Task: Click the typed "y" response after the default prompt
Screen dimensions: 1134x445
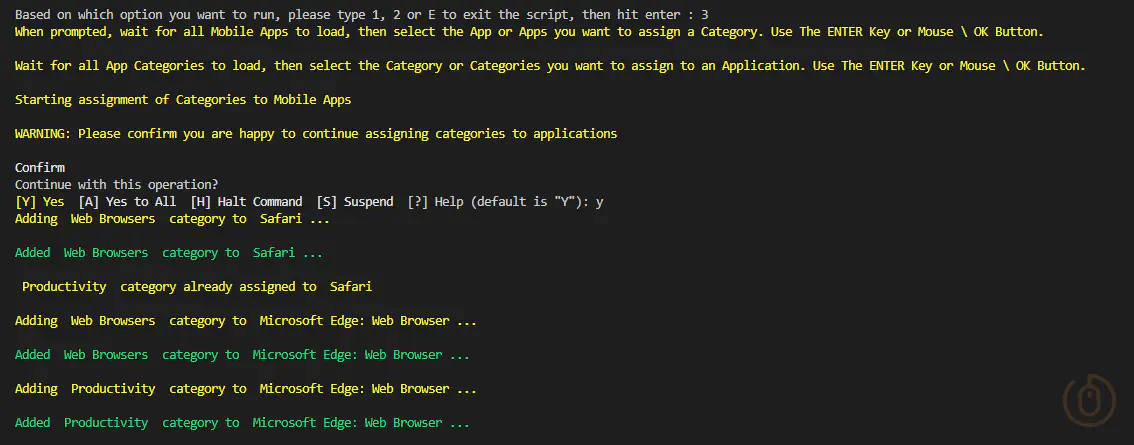Action: tap(599, 202)
